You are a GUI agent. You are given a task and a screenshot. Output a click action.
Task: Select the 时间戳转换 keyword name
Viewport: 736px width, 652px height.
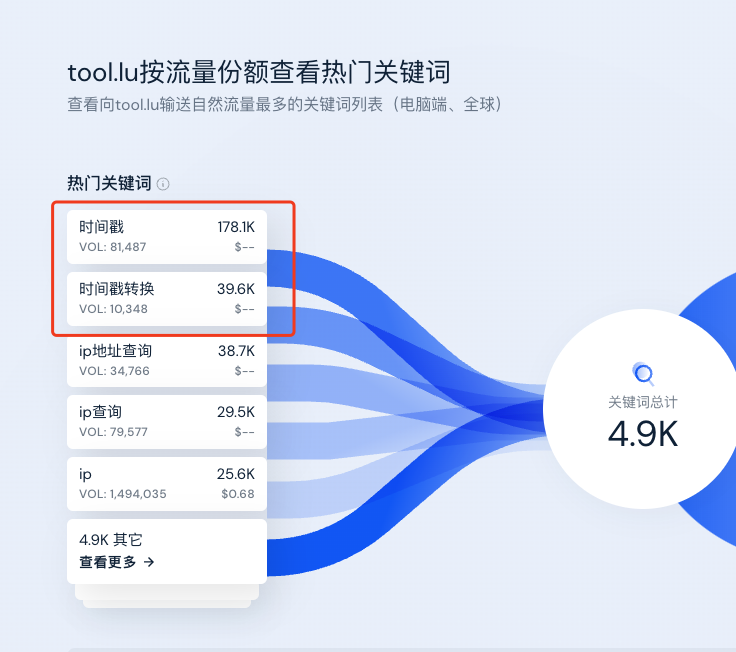(x=117, y=289)
